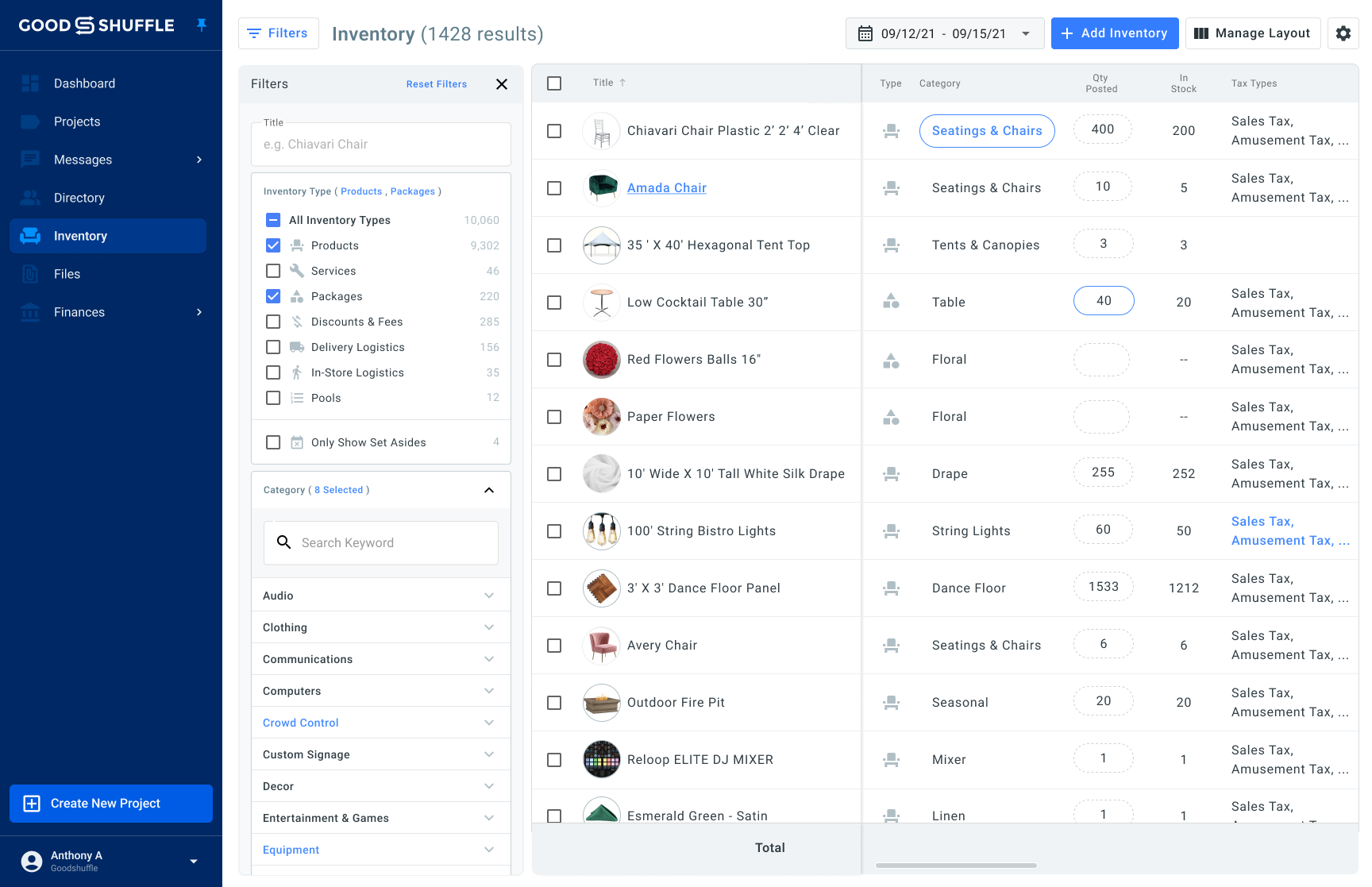Click the search icon in the Category keyword field
The image size is (1372, 887).
point(284,542)
